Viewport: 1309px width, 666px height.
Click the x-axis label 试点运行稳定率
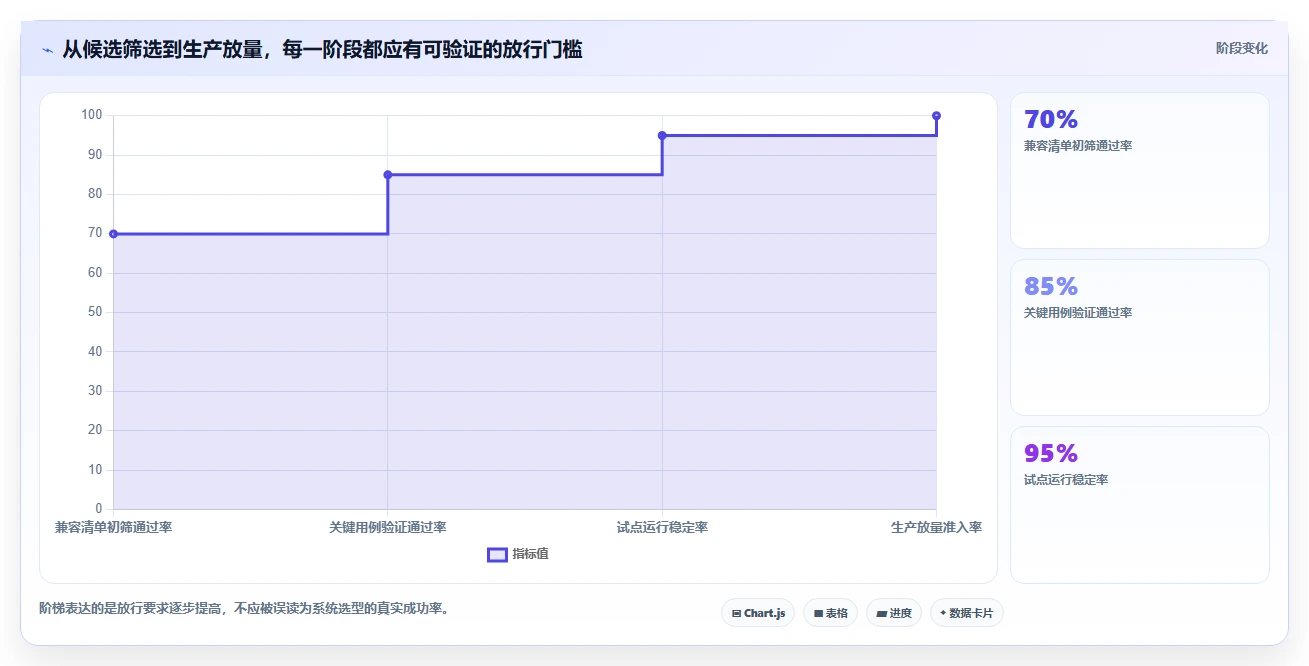tap(662, 527)
